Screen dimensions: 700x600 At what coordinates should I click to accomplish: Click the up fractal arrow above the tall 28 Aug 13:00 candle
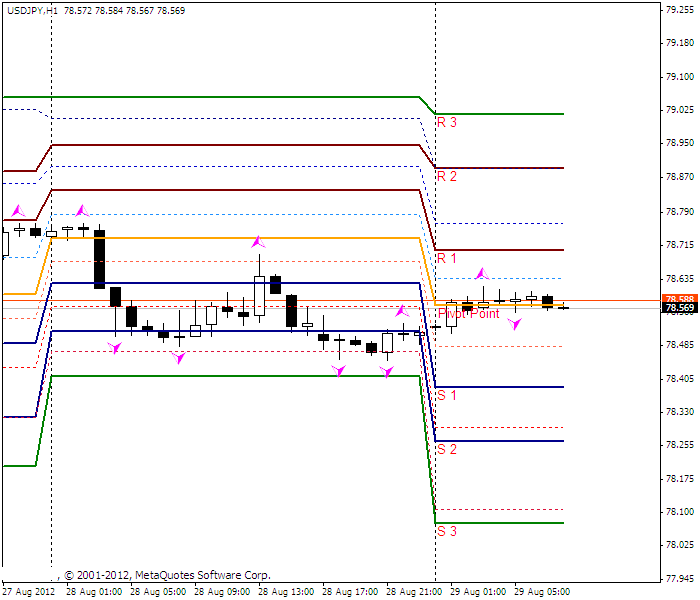pyautogui.click(x=258, y=242)
